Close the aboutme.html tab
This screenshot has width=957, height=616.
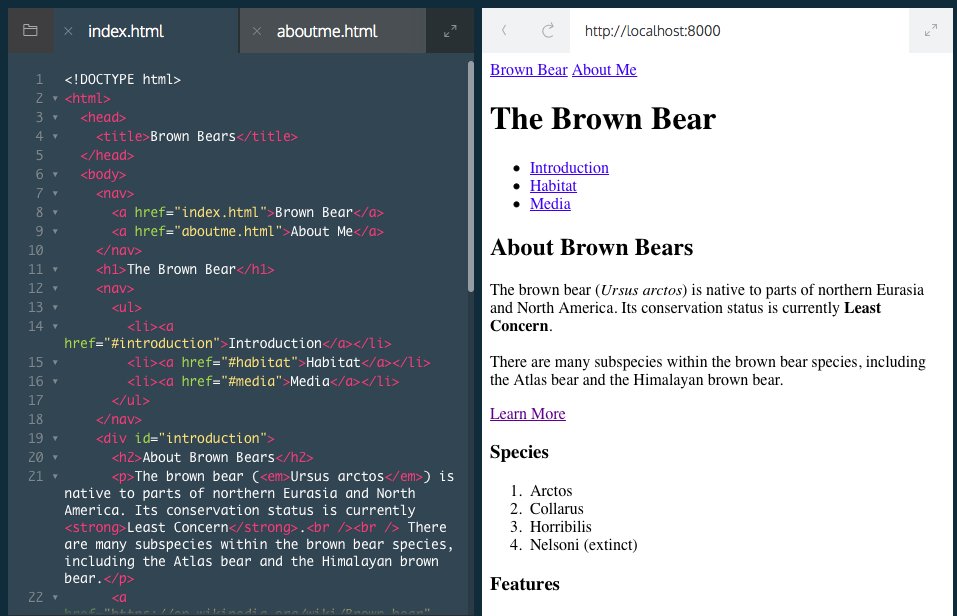tap(257, 31)
